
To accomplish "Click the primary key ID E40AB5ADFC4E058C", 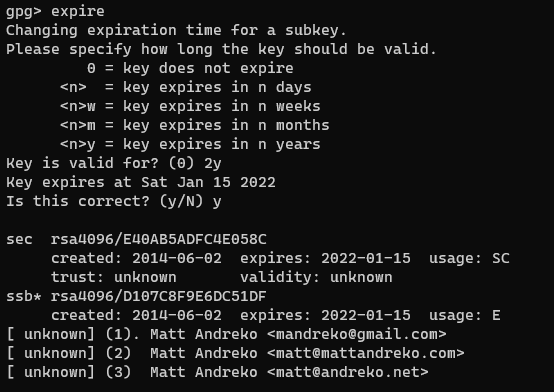I will [x=195, y=239].
